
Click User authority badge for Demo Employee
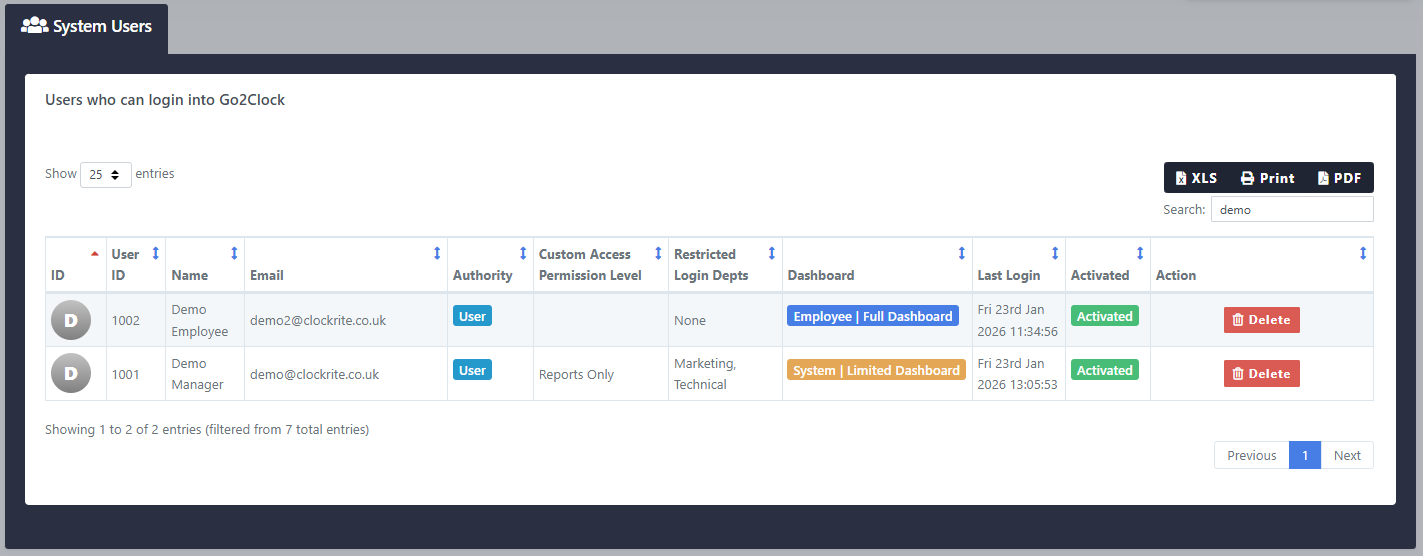point(472,316)
